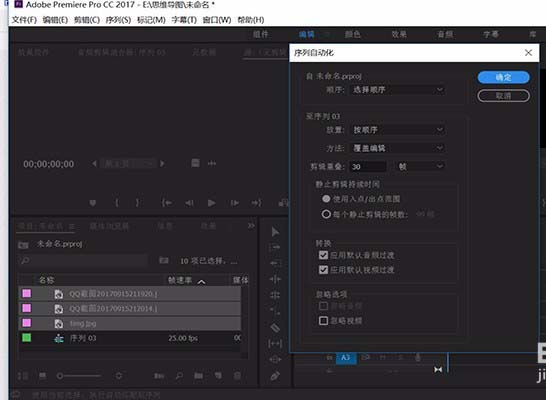Click the Mark Out bracket button

[x=138, y=203]
